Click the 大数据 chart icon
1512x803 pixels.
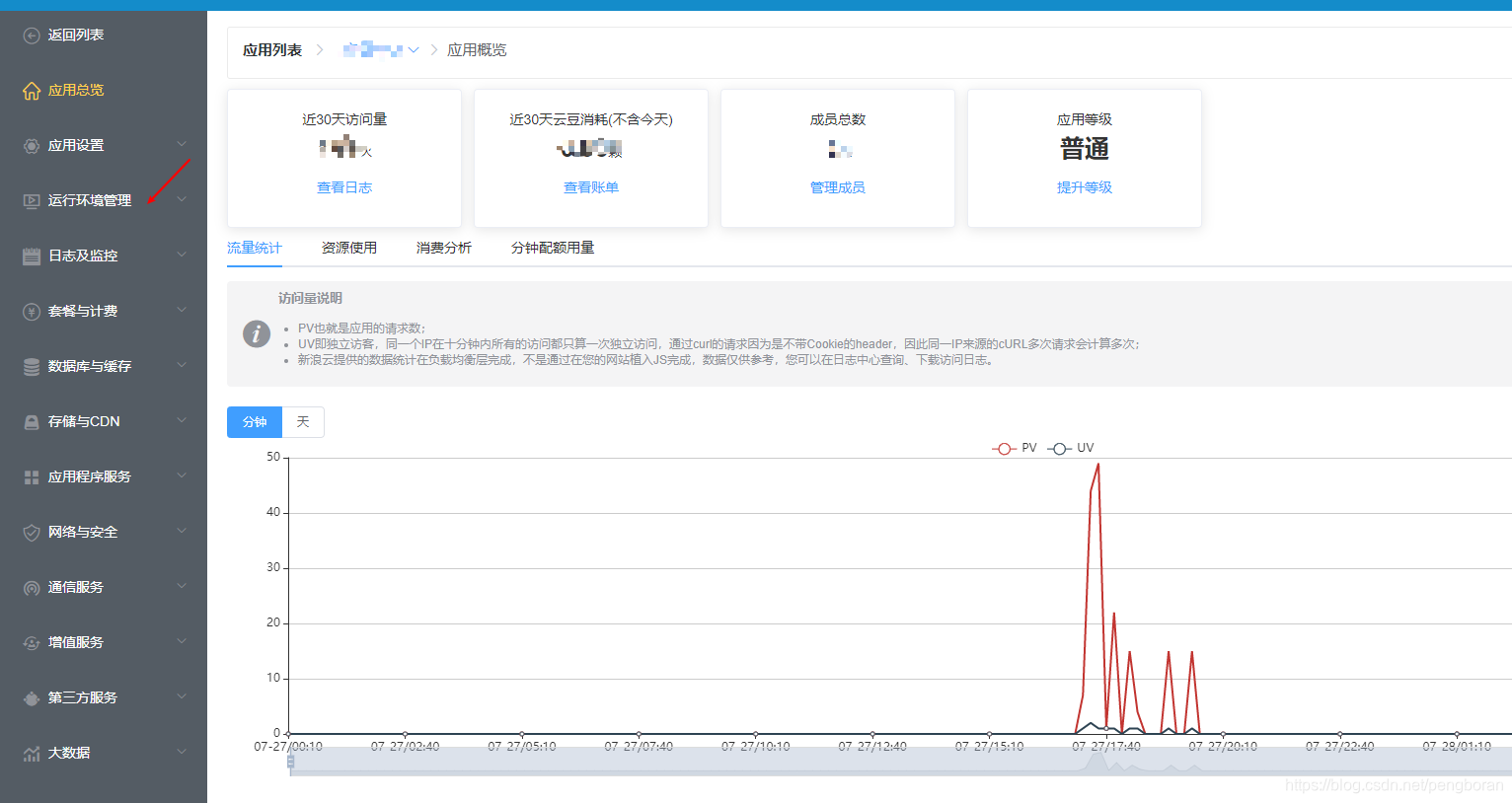pyautogui.click(x=32, y=754)
